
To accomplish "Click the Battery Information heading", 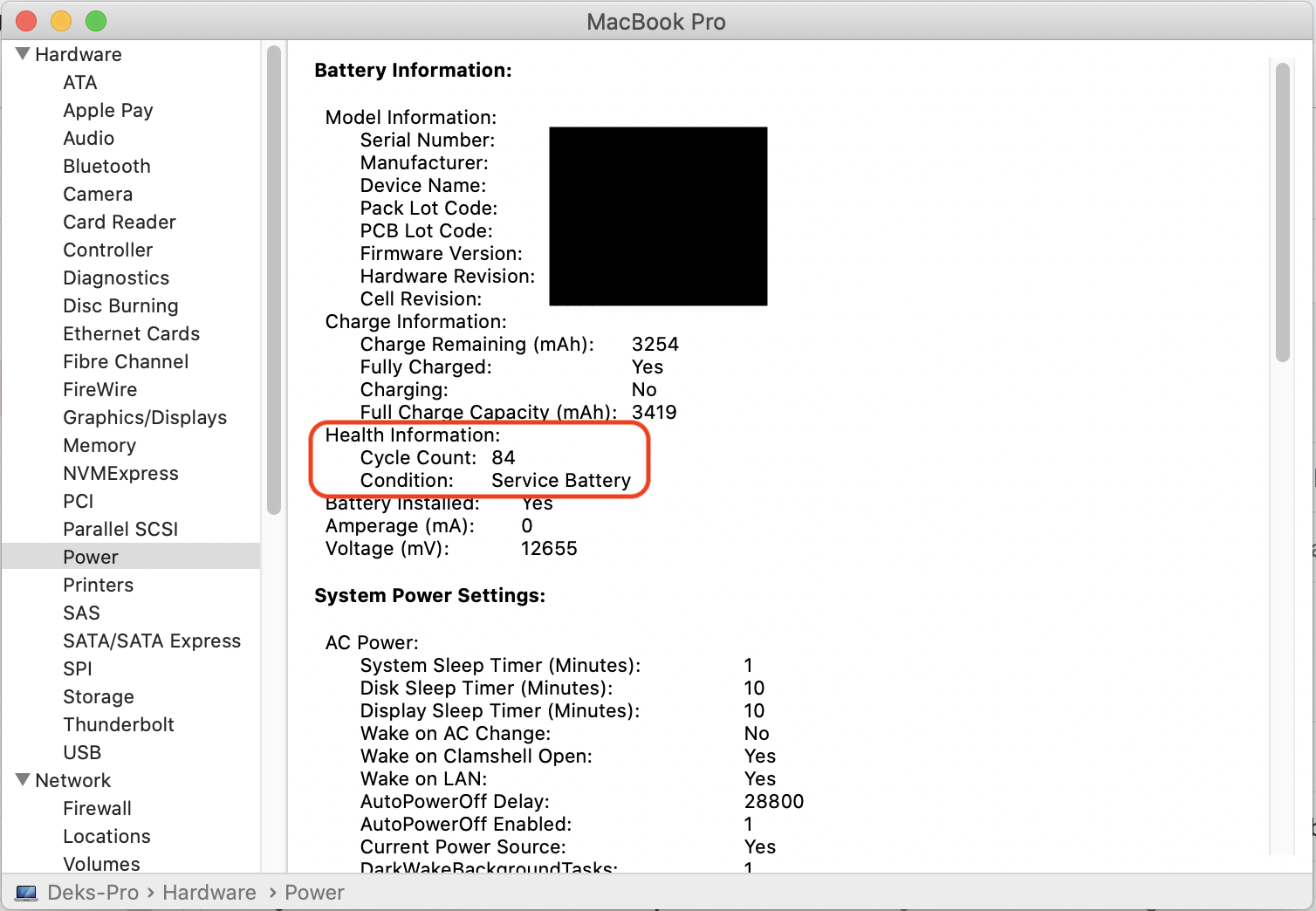I will click(x=413, y=70).
